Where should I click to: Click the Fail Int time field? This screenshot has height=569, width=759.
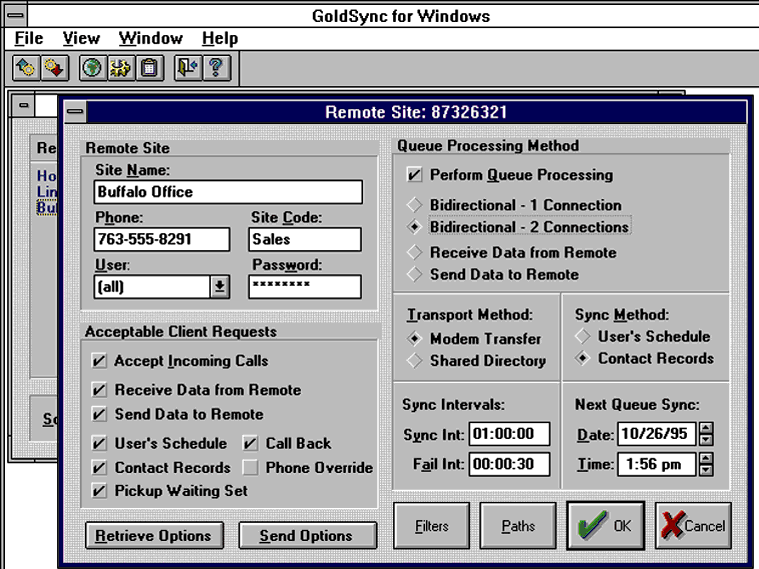[509, 464]
